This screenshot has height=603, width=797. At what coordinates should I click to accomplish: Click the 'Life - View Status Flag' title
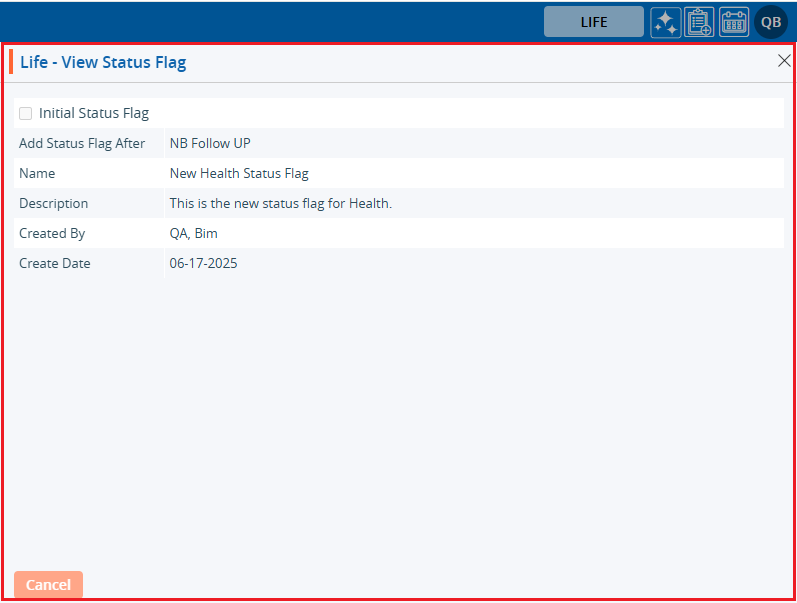(103, 62)
